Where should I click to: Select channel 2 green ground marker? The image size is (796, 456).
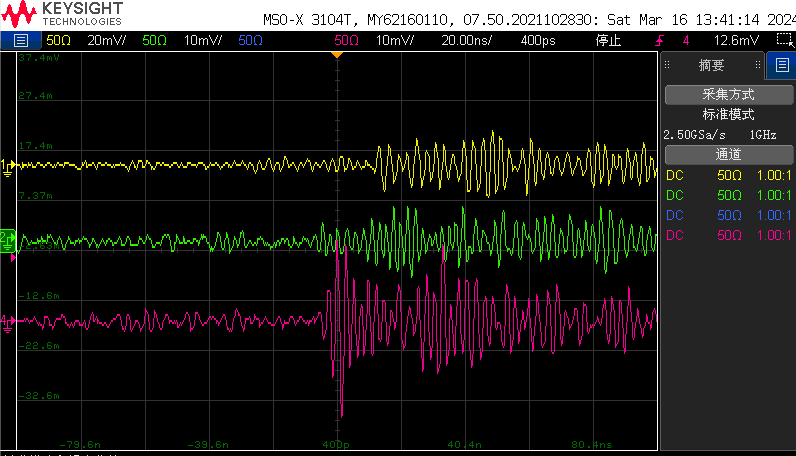(x=7, y=238)
